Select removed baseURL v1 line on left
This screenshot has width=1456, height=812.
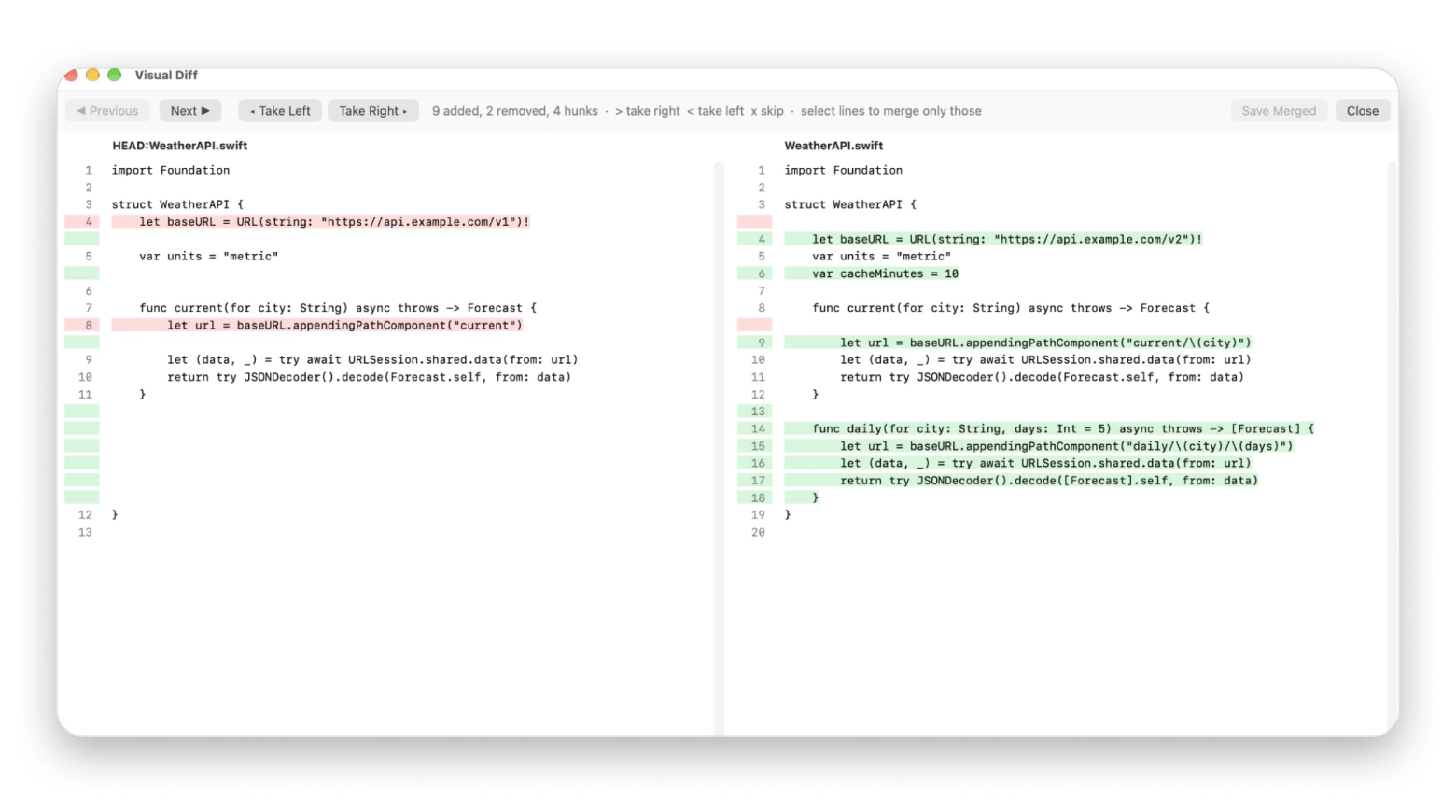321,222
